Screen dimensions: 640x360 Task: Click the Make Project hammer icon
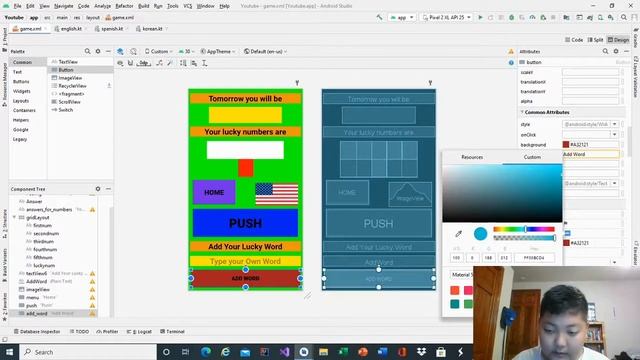pos(379,18)
